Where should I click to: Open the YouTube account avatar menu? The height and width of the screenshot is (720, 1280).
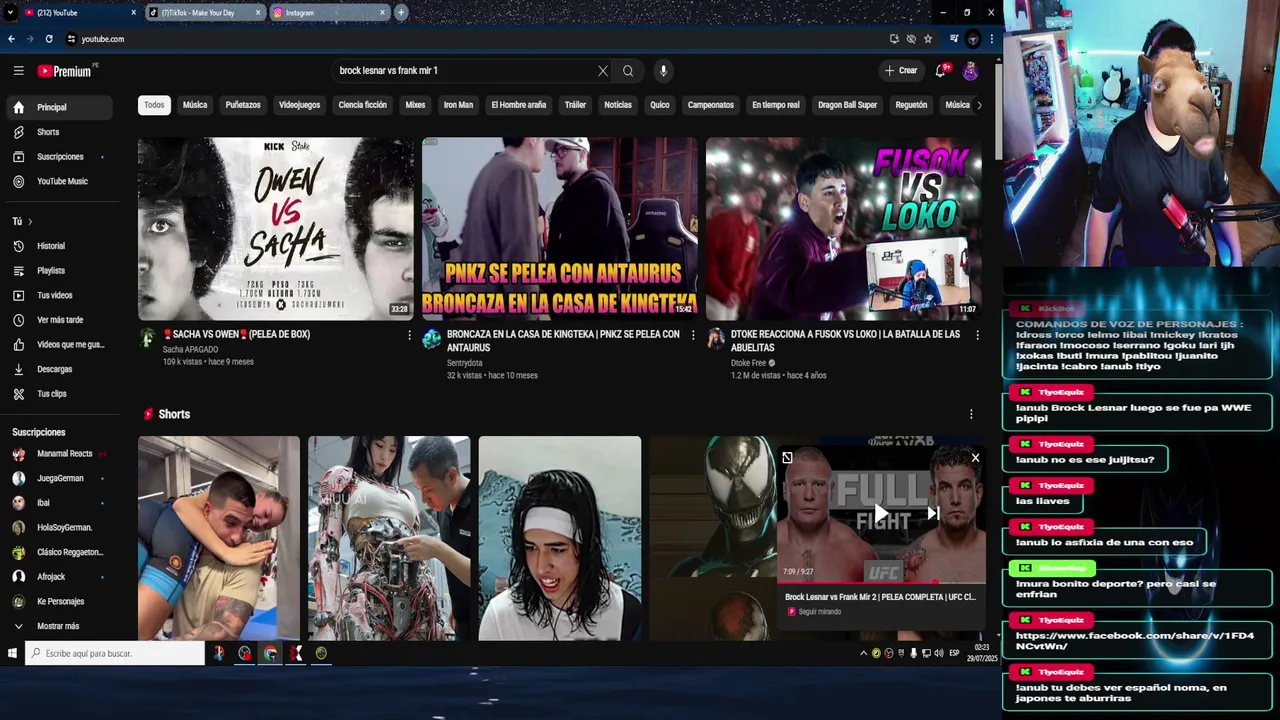(970, 71)
